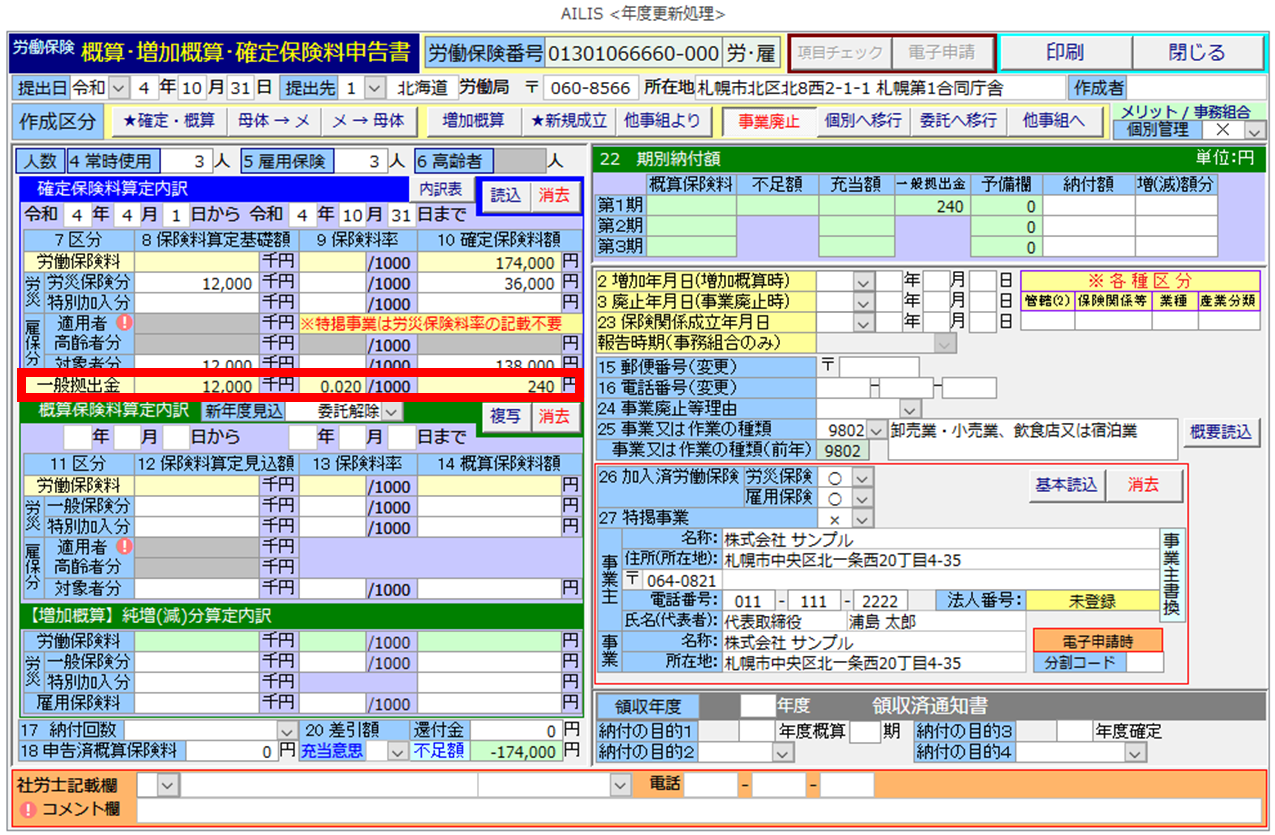This screenshot has width=1275, height=835.
Task: Click the 概要読込 button
Action: [x=1221, y=432]
